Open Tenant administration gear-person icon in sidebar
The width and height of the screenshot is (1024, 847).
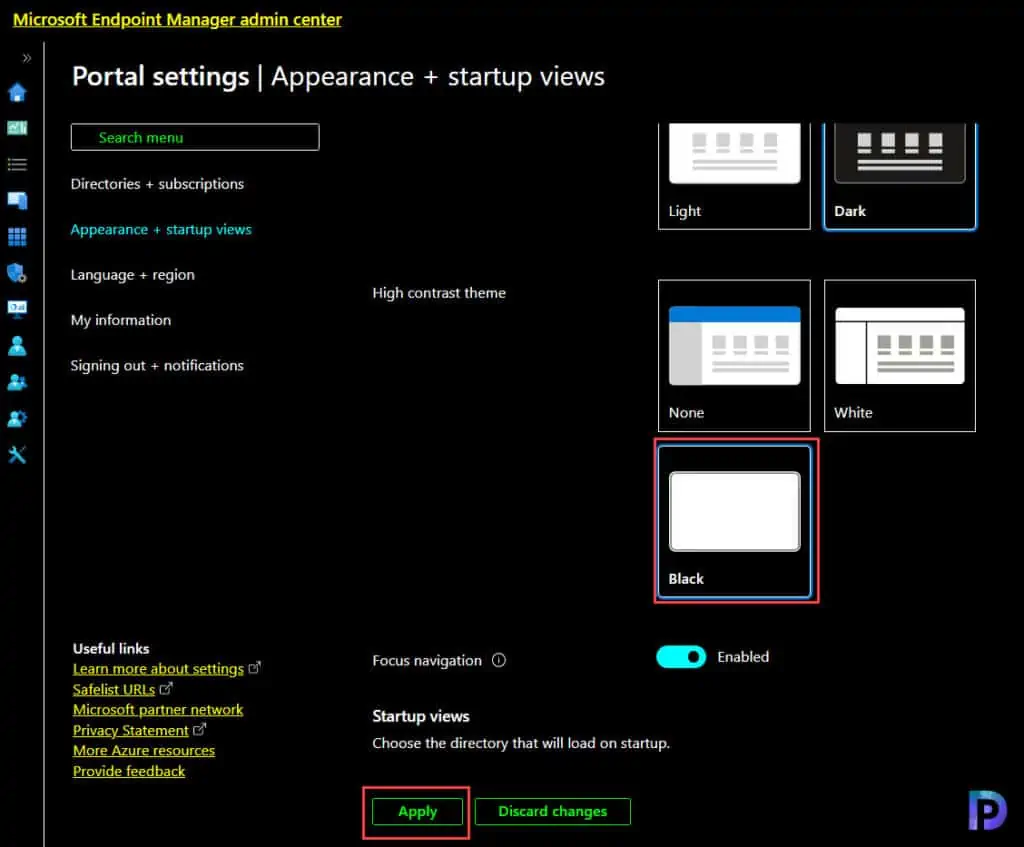17,418
